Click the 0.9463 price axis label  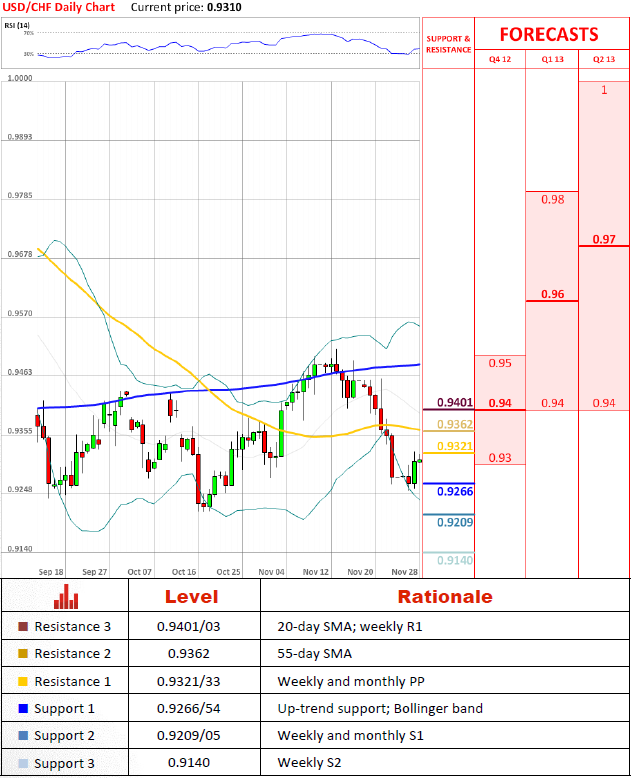(20, 372)
